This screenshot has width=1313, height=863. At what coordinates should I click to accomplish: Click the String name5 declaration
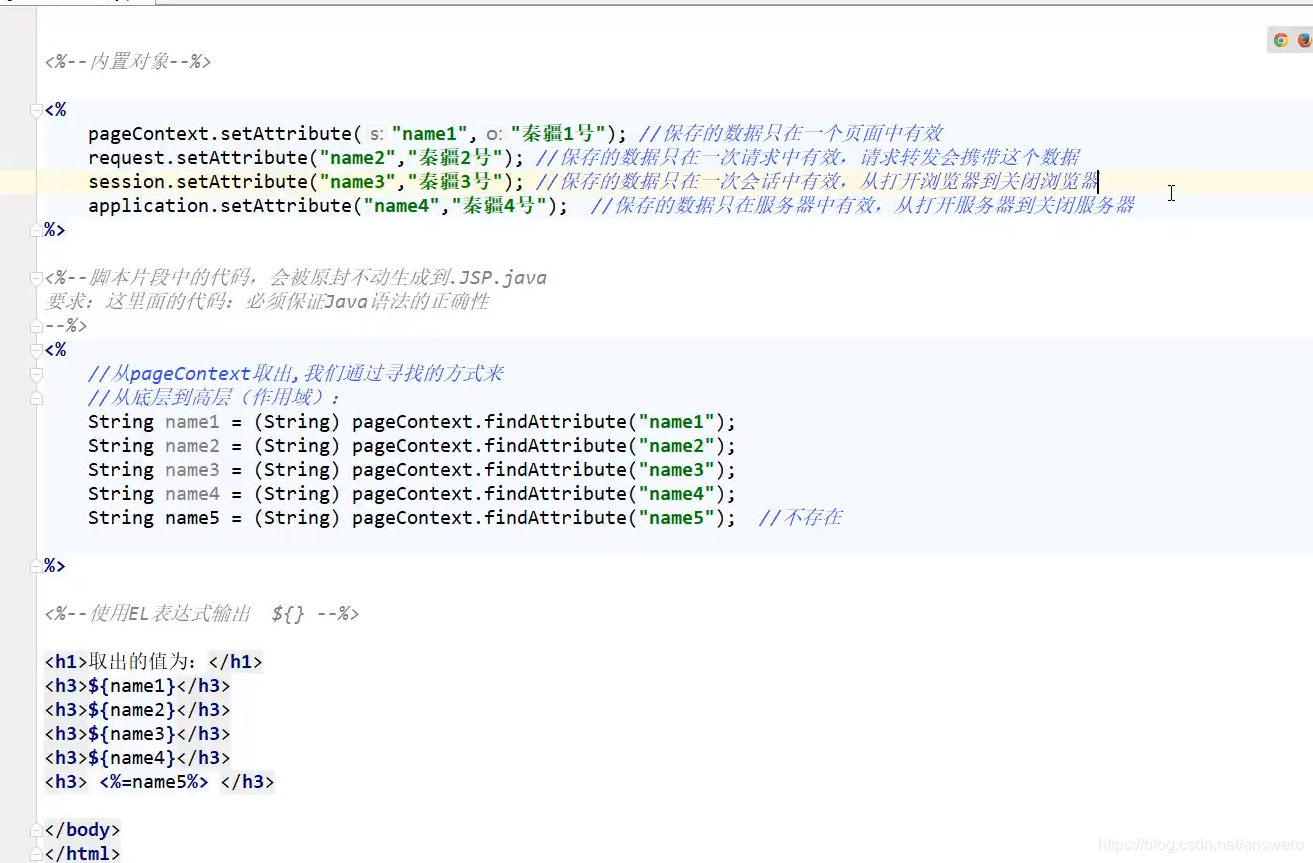412,518
